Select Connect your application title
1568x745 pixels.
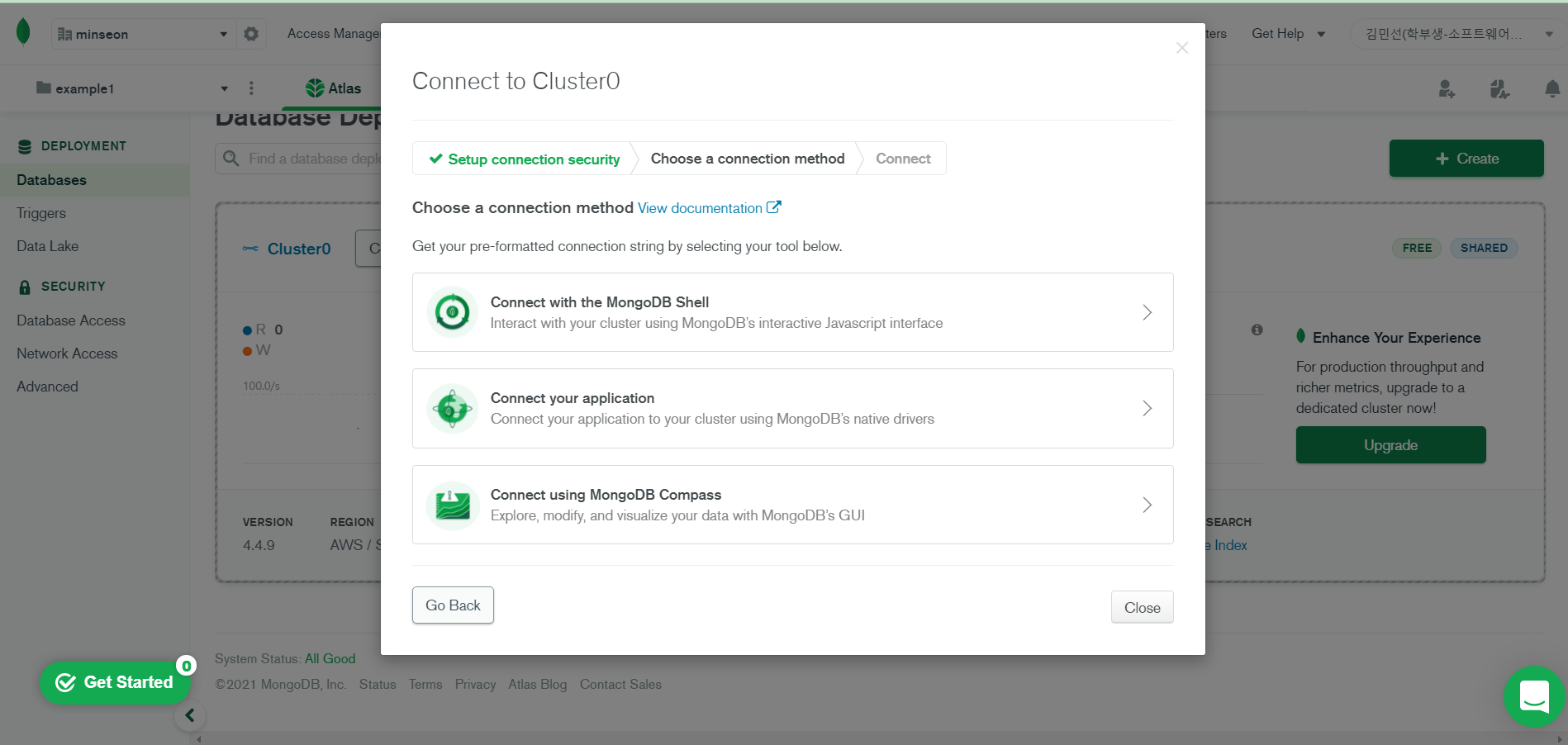(x=573, y=398)
